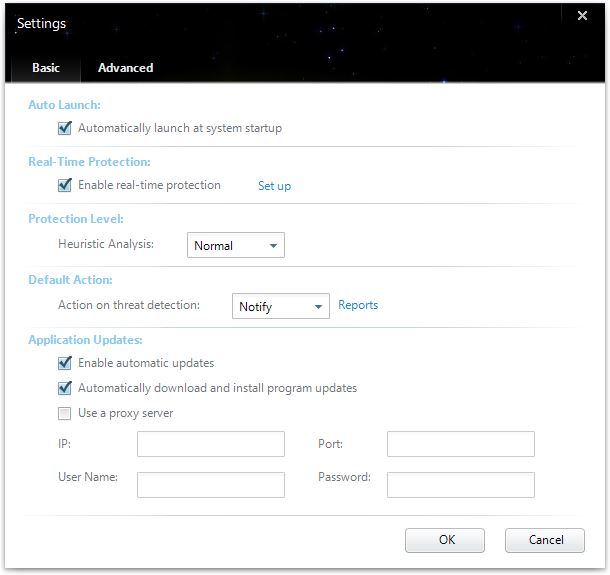
Task: Click the proxy IP input field
Action: pos(210,444)
